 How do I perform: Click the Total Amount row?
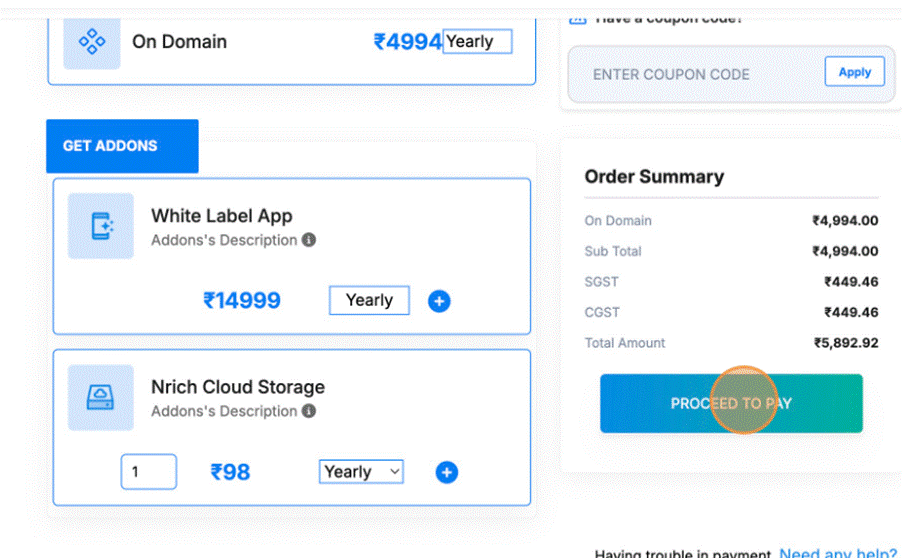point(731,343)
